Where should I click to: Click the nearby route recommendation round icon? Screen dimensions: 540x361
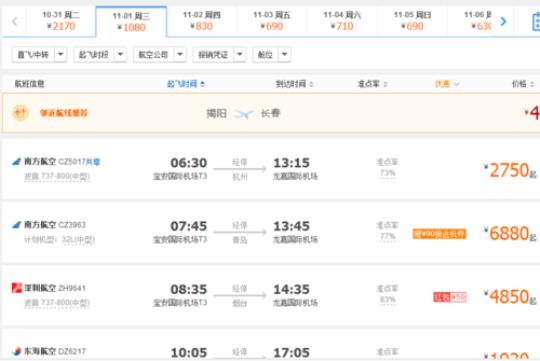[20, 113]
